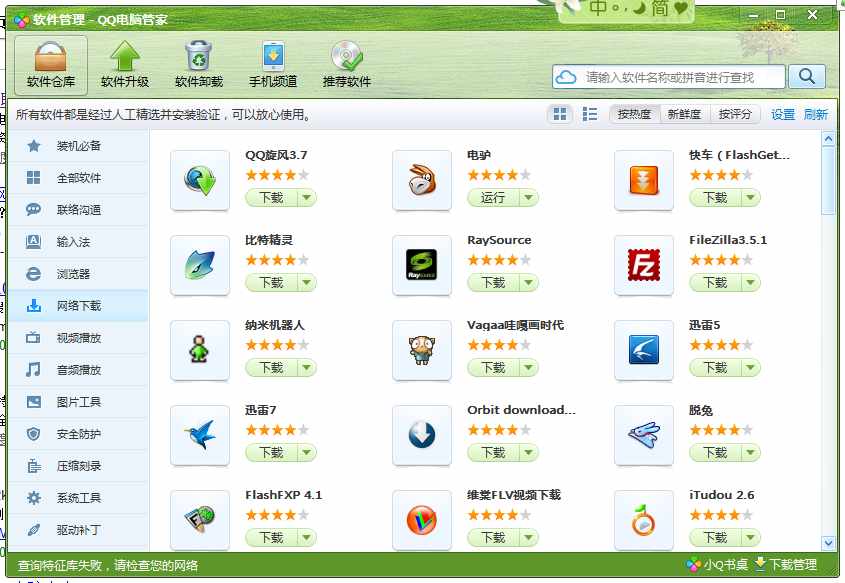Click the 纳米机器人 app icon
845x583 pixels.
[200, 350]
